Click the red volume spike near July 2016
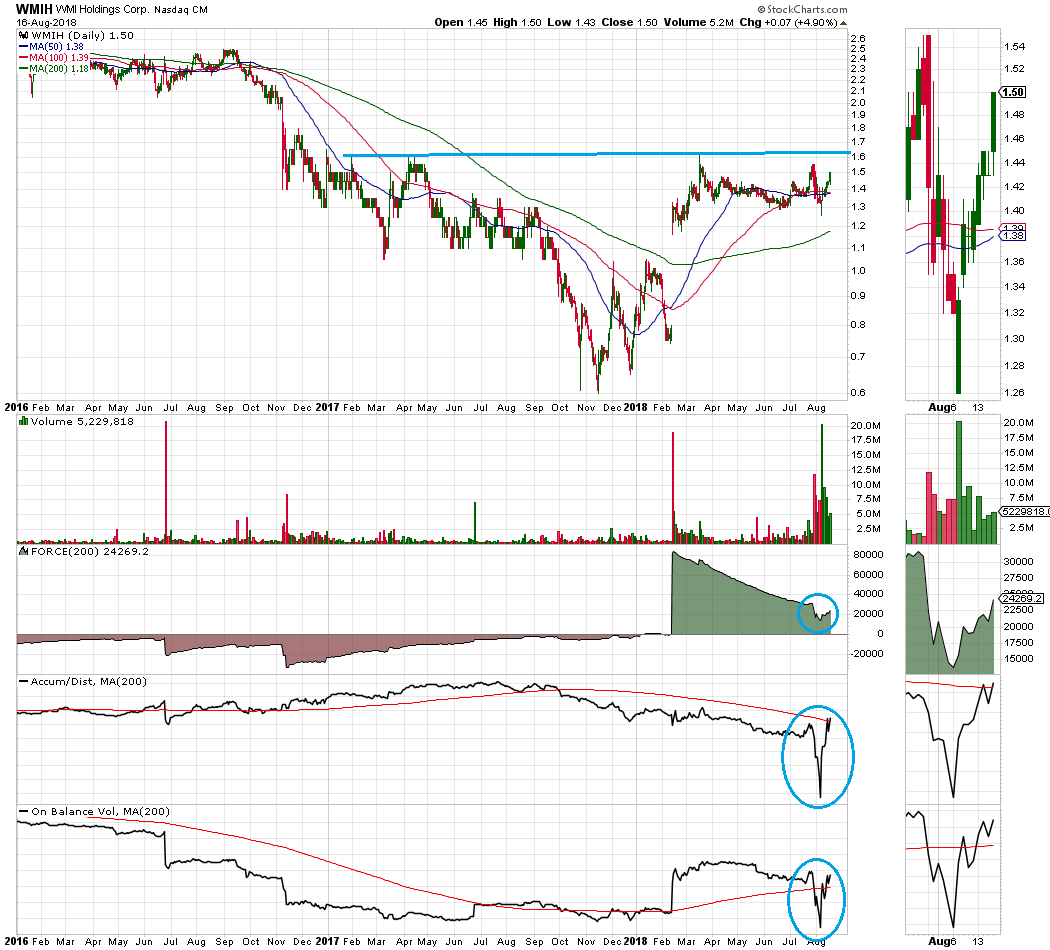The width and height of the screenshot is (1050, 950). pyautogui.click(x=165, y=481)
